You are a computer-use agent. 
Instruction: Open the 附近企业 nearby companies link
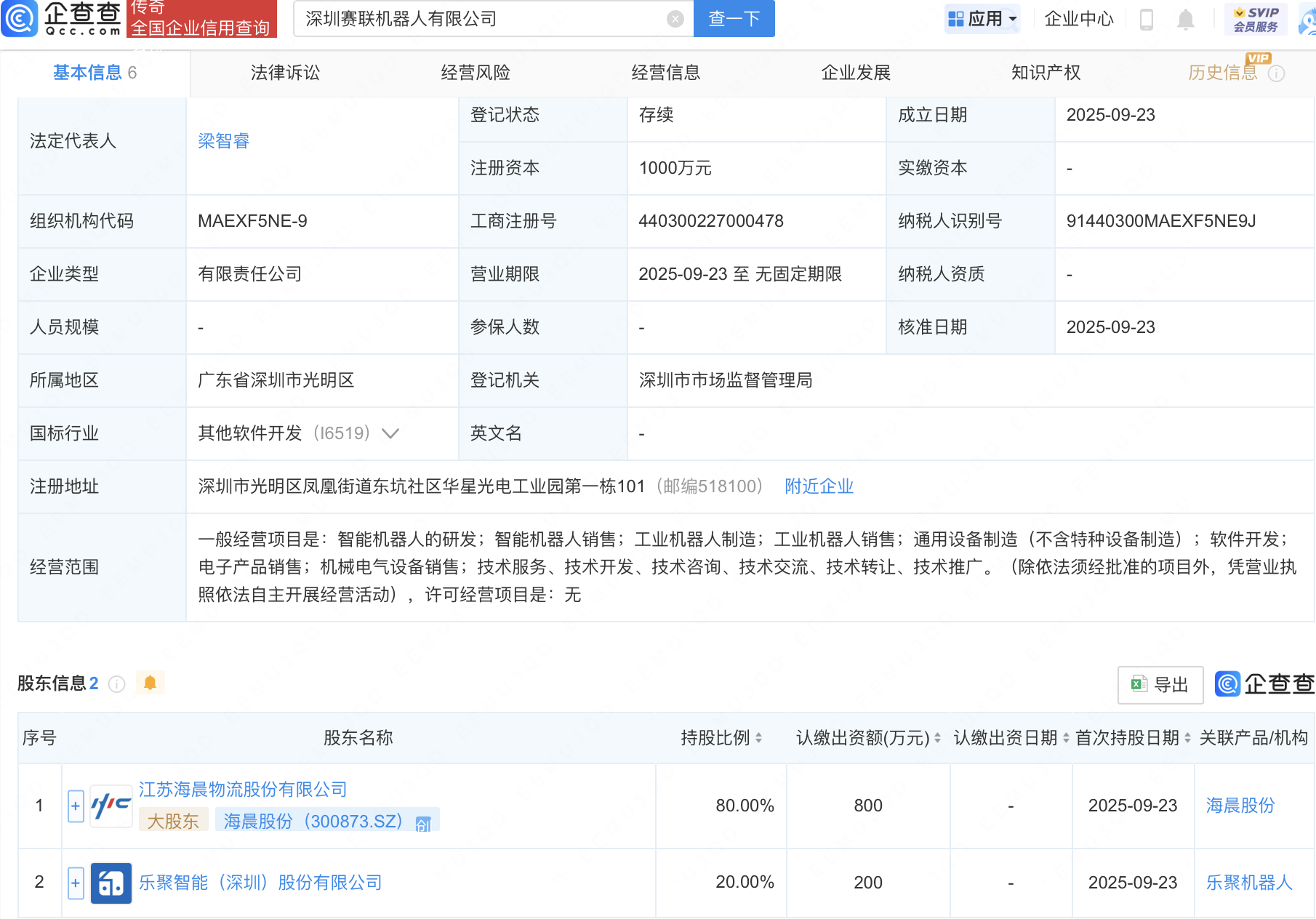click(x=819, y=486)
